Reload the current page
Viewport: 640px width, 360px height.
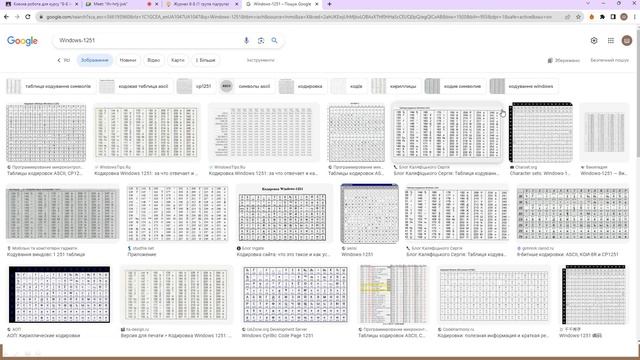point(28,17)
